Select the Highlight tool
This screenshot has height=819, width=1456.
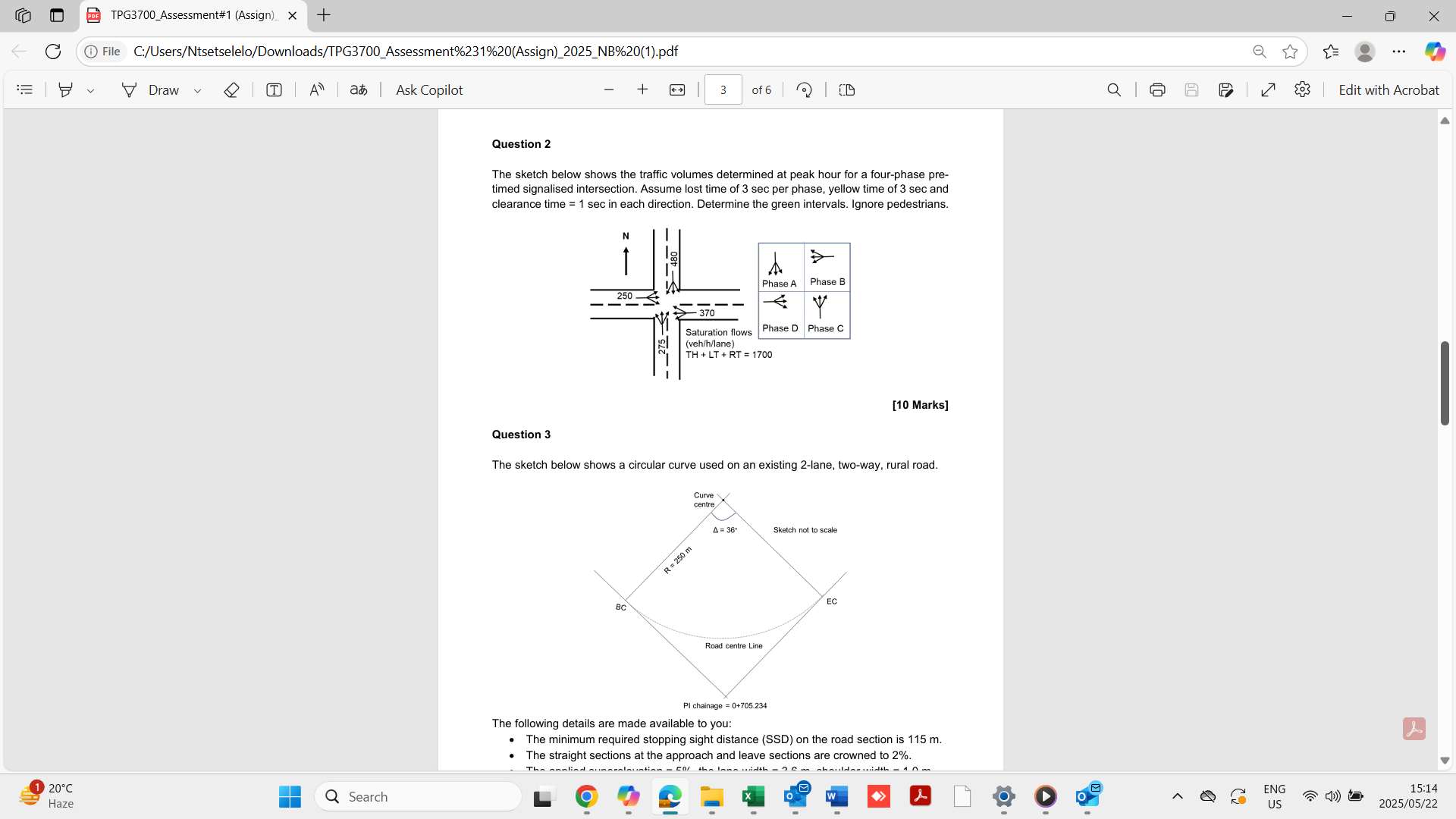(65, 89)
